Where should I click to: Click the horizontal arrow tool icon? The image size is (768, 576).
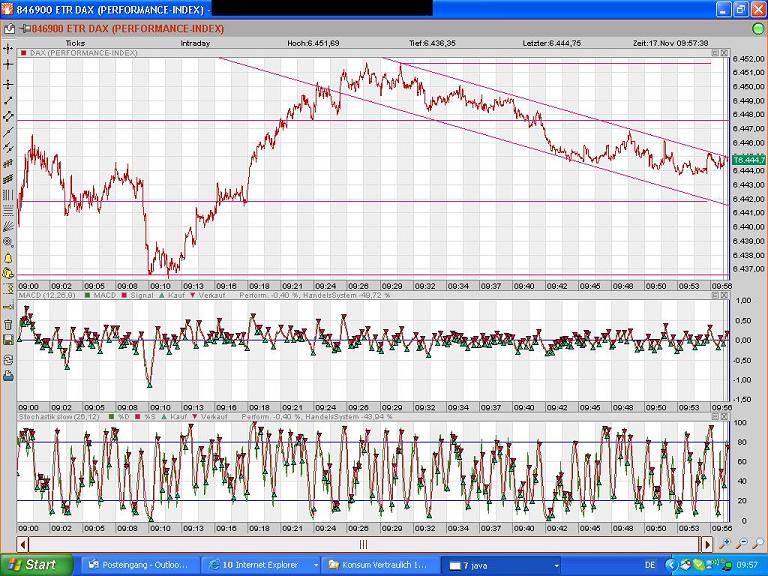pyautogui.click(x=8, y=307)
